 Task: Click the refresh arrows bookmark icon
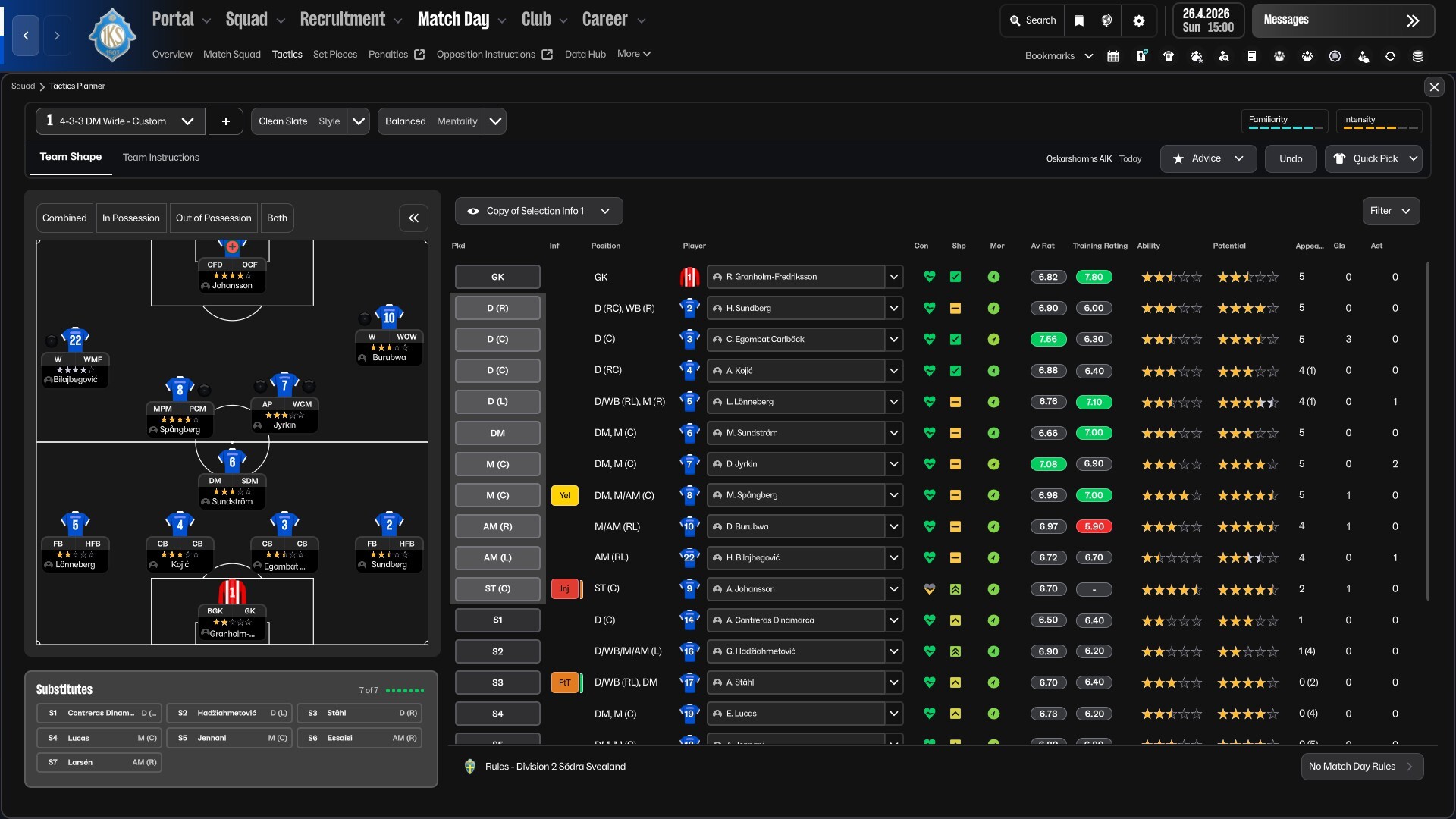click(1390, 56)
